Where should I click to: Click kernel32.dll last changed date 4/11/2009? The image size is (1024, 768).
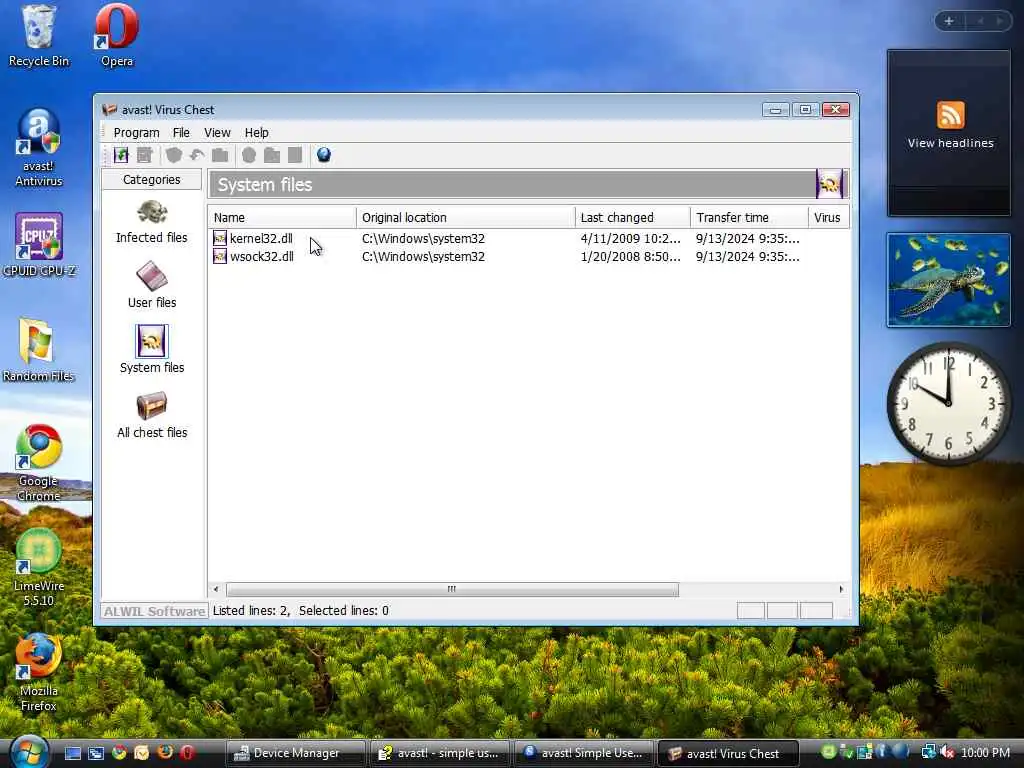coord(630,238)
